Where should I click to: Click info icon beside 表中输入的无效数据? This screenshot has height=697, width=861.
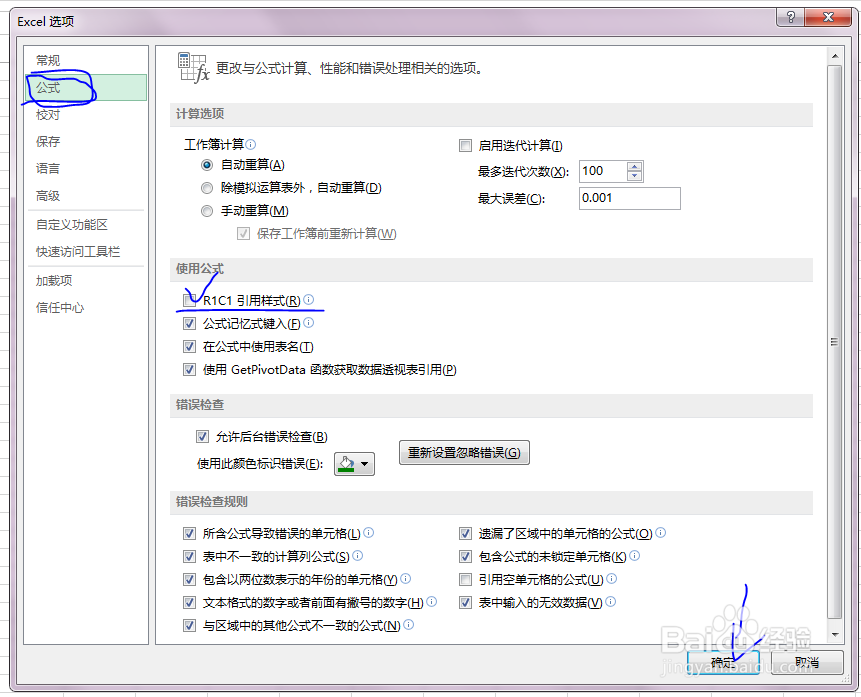click(611, 601)
